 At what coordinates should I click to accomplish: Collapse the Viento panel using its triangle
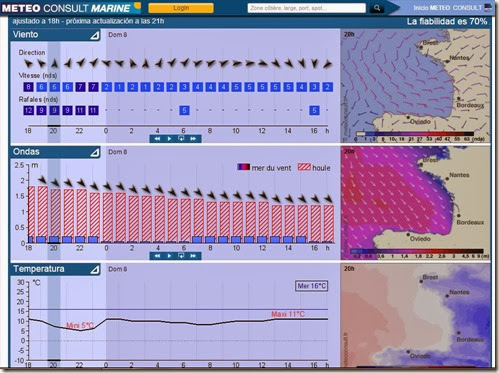pyautogui.click(x=95, y=35)
